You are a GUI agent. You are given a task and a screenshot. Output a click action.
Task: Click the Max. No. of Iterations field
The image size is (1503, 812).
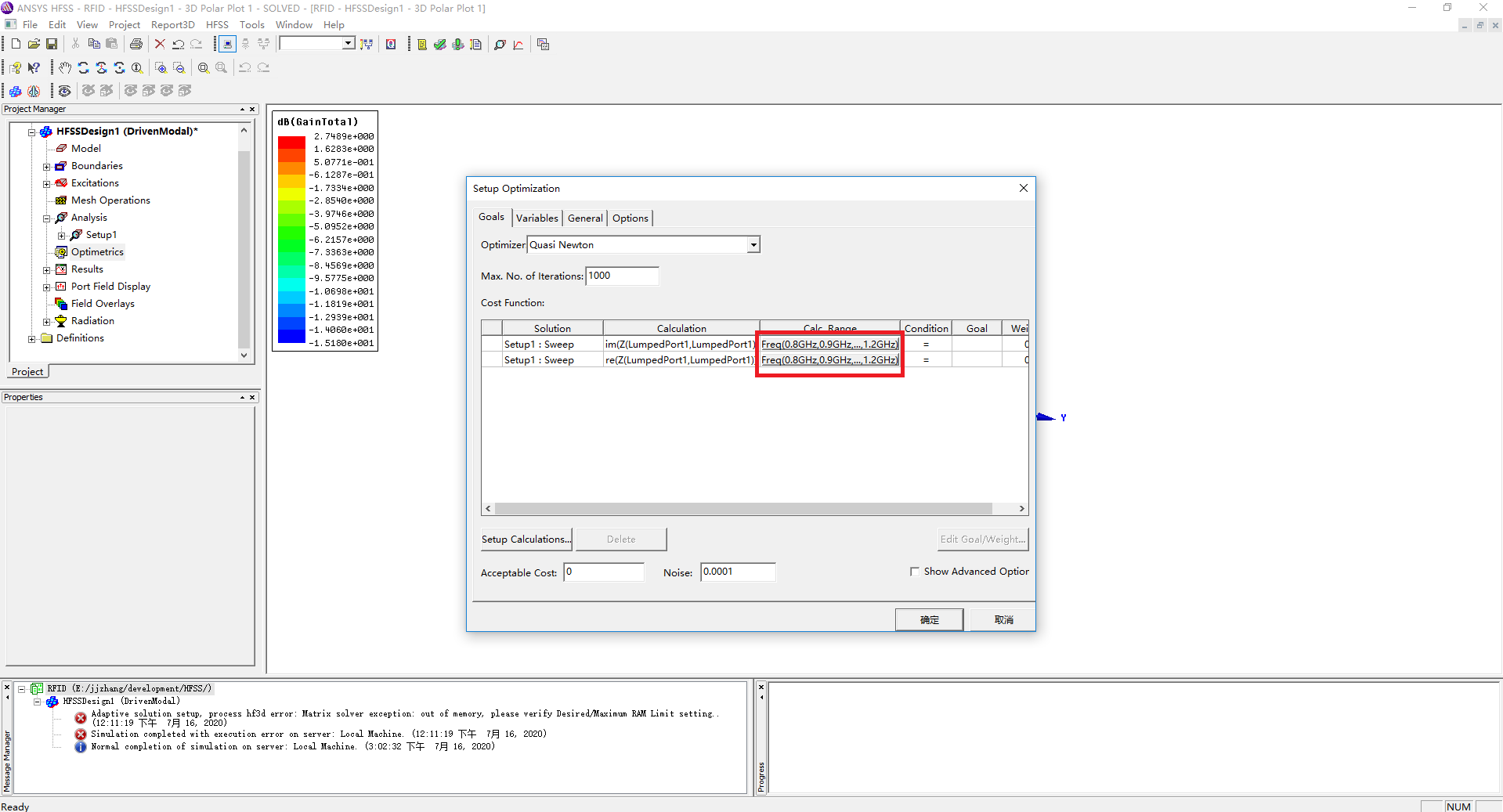point(622,276)
